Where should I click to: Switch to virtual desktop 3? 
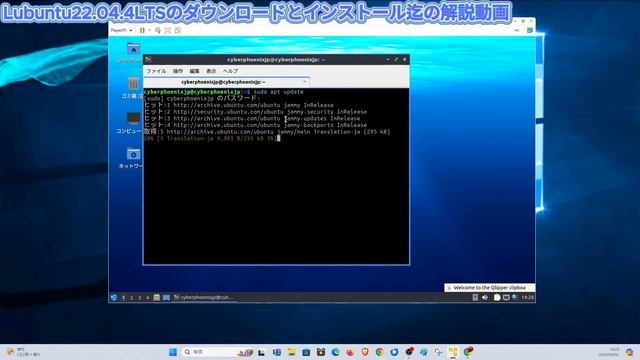point(140,298)
